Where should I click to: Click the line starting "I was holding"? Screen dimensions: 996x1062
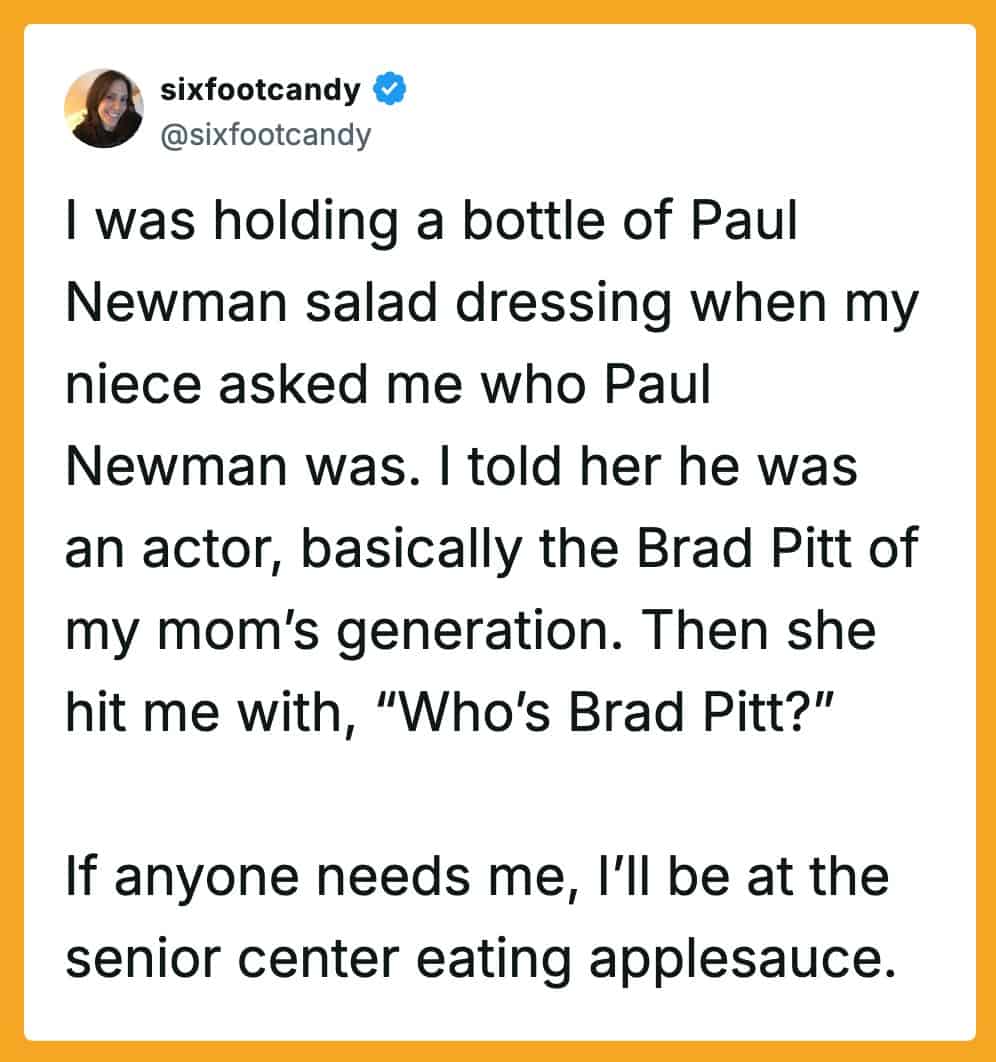(430, 224)
